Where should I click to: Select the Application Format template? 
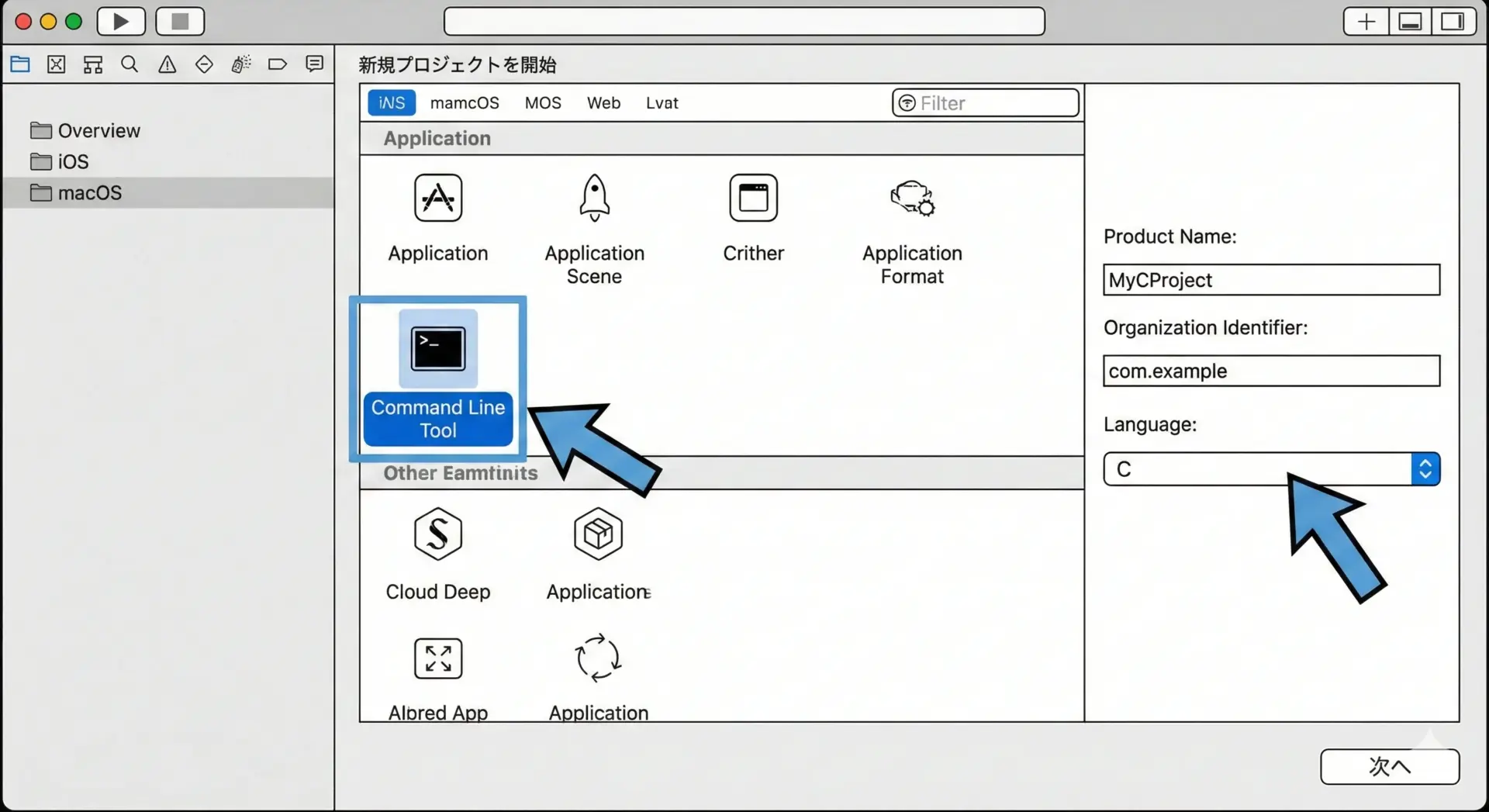[912, 229]
